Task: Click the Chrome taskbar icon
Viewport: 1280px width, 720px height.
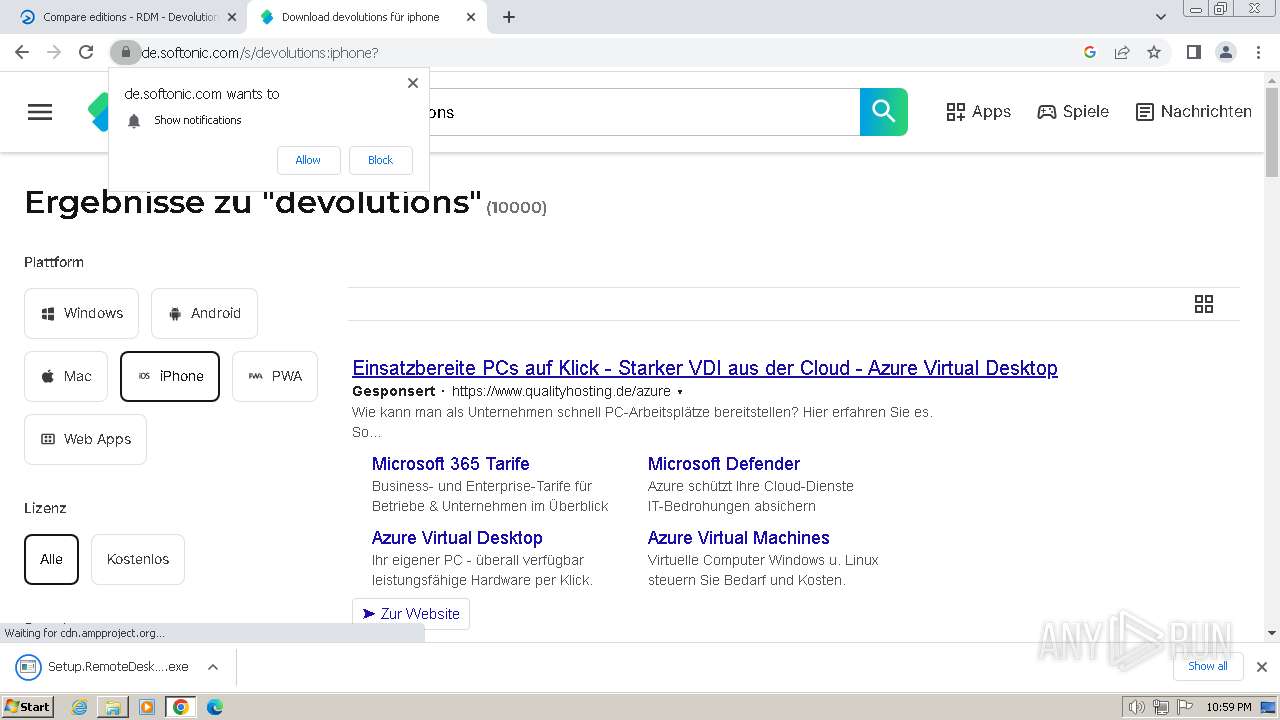Action: pyautogui.click(x=181, y=707)
